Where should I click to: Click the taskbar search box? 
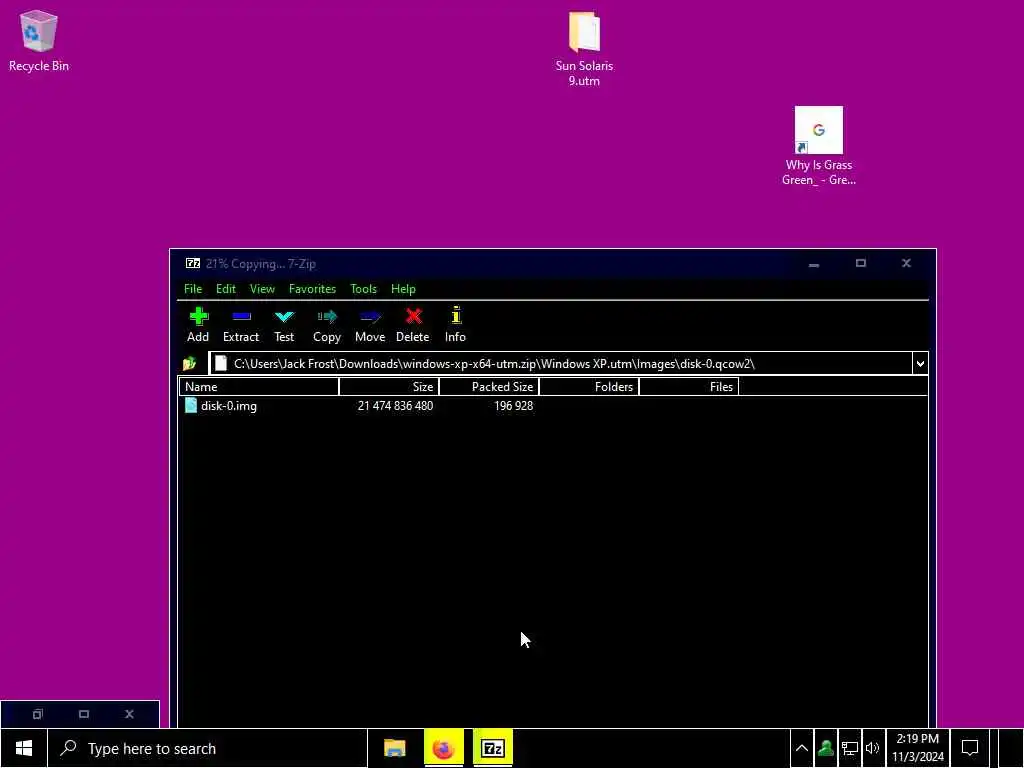[208, 748]
